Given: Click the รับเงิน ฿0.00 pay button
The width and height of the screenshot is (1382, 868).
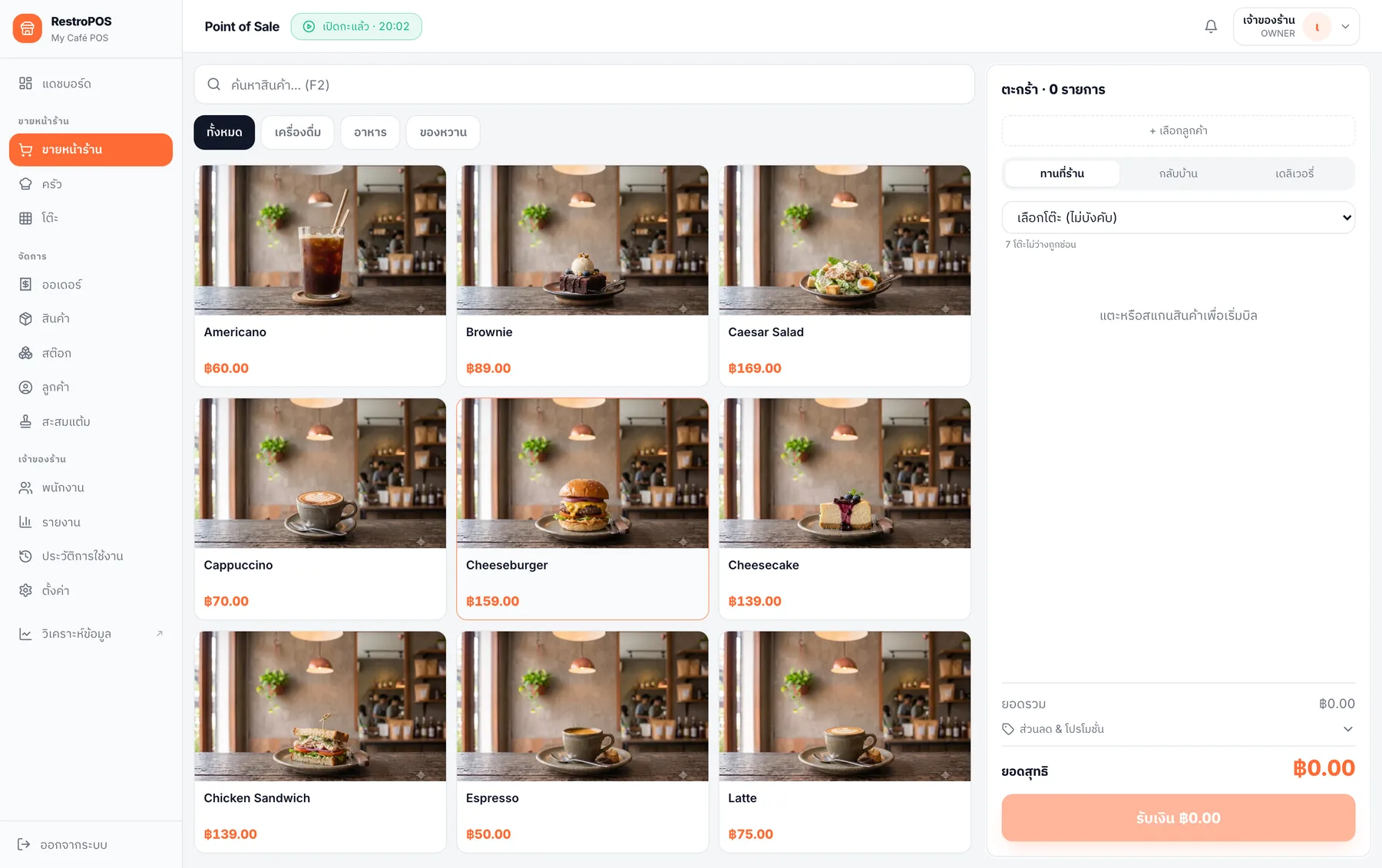Looking at the screenshot, I should tap(1179, 818).
